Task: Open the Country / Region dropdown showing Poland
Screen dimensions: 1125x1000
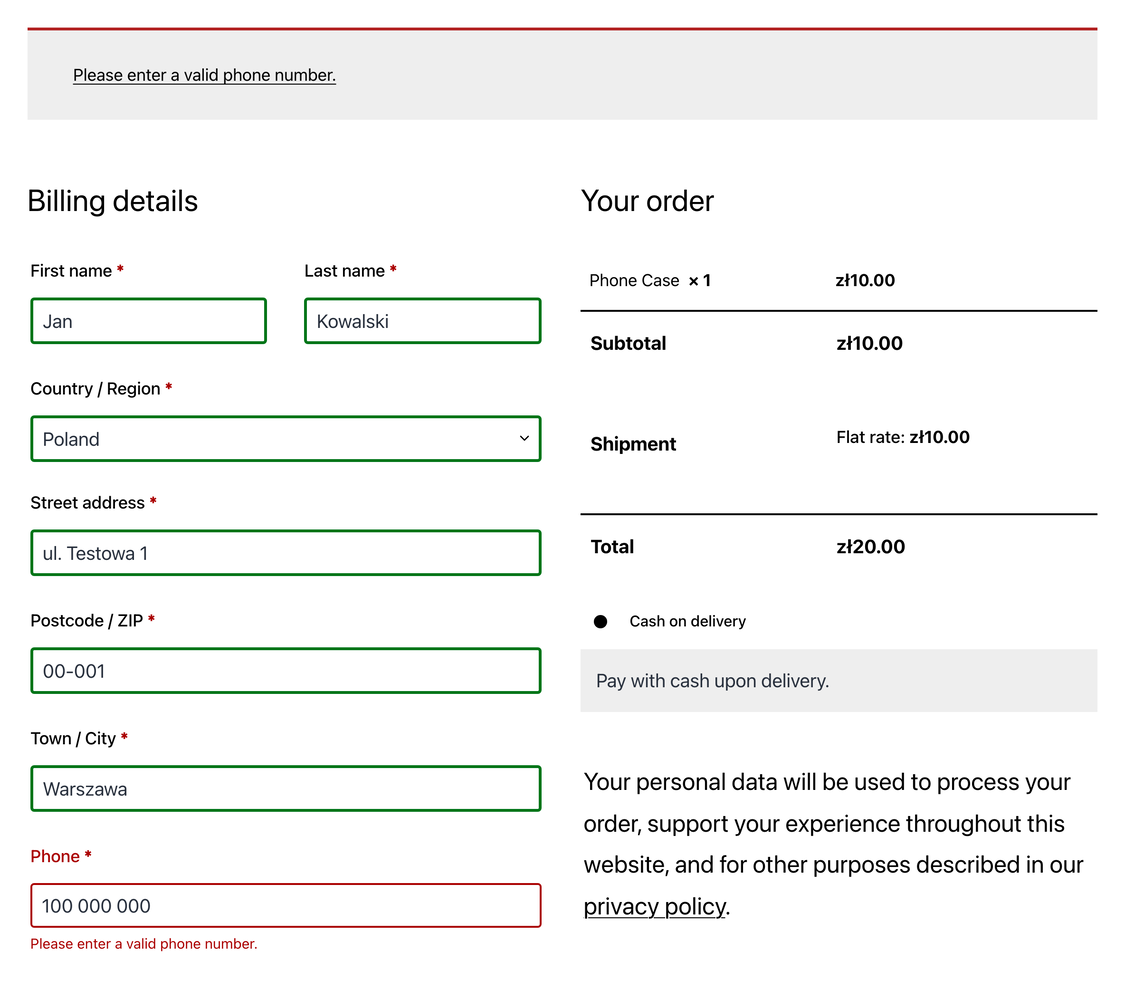Action: point(286,438)
